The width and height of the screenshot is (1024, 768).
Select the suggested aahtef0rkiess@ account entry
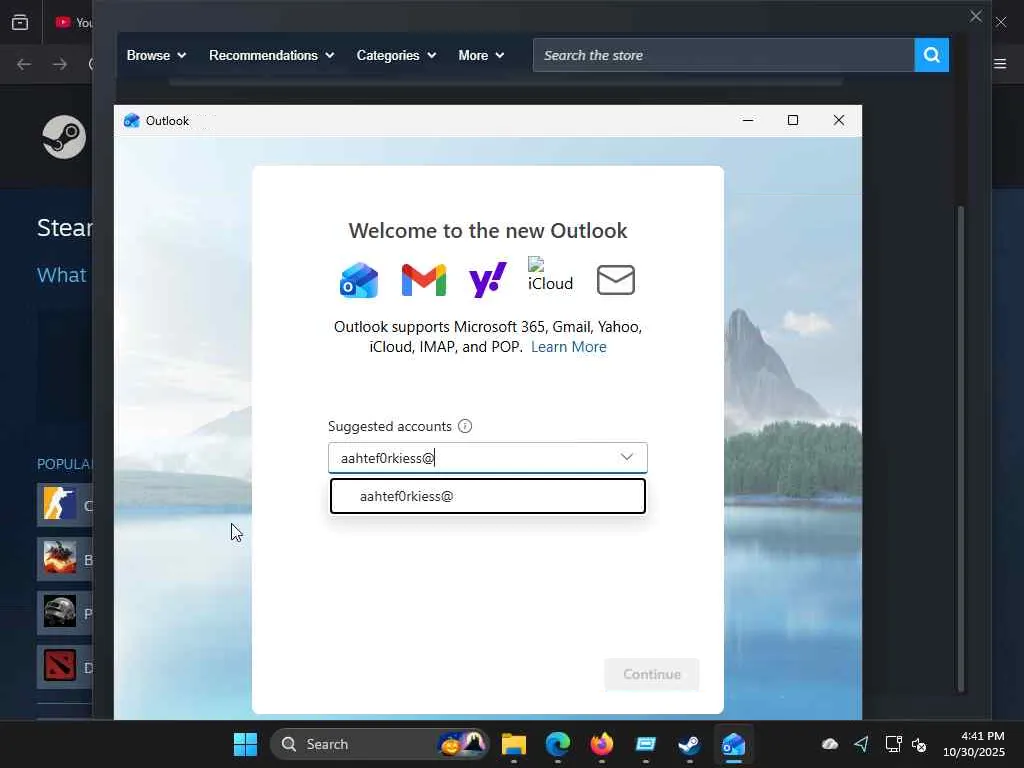pos(487,496)
